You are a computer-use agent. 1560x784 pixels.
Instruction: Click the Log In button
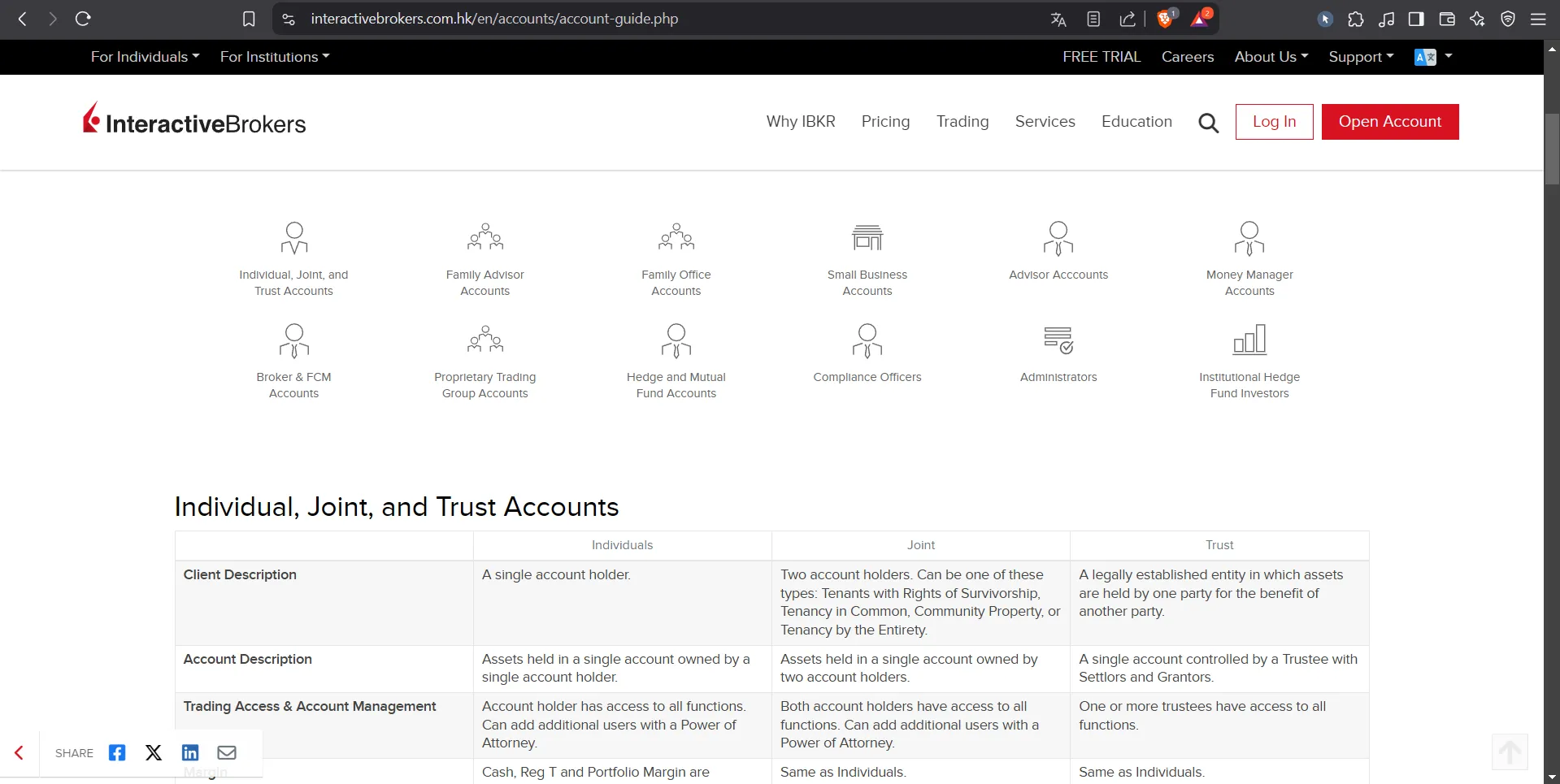pos(1274,122)
